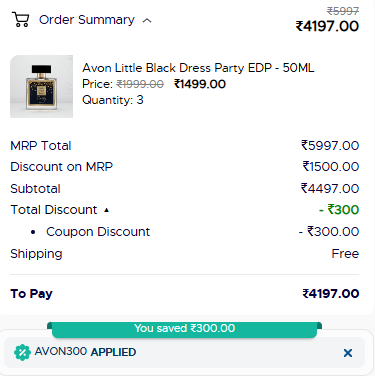Click the struck-through ₹5997 original price

[343, 11]
